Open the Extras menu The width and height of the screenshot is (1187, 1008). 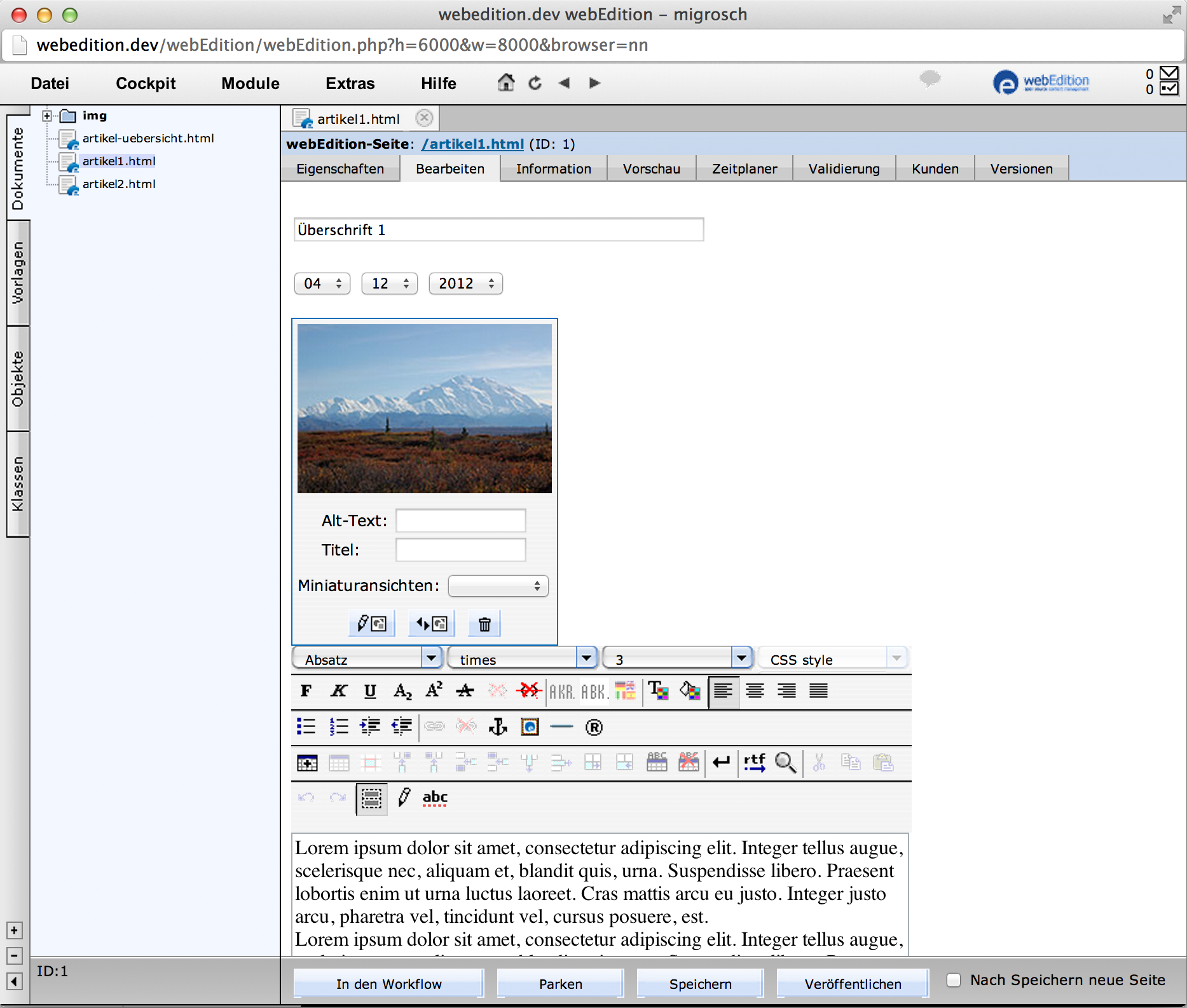click(x=350, y=83)
